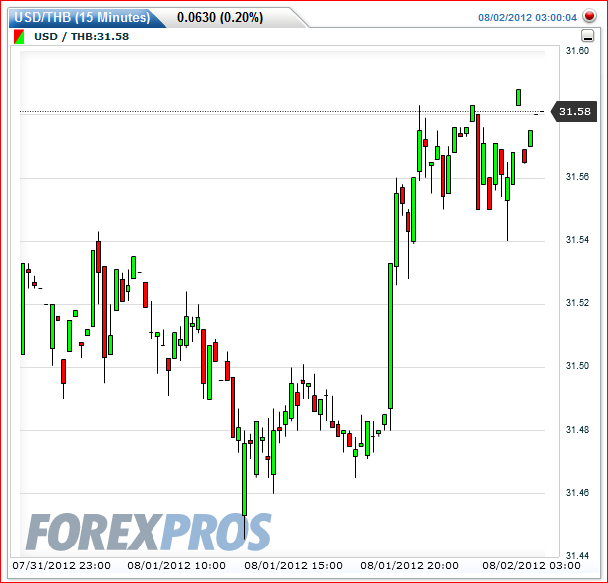
Task: Click the timestamp 08/02/2012 03:00:04
Action: click(527, 17)
